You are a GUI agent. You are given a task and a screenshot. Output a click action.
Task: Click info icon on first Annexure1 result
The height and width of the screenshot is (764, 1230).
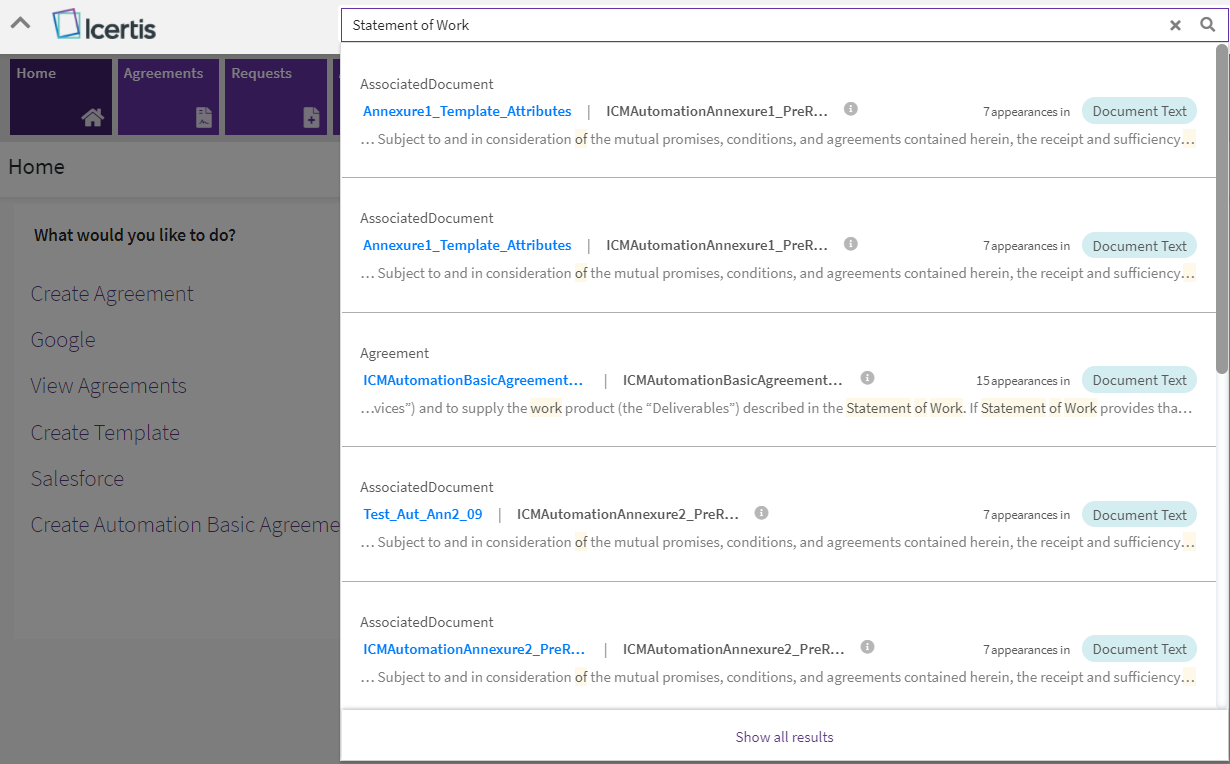point(850,109)
